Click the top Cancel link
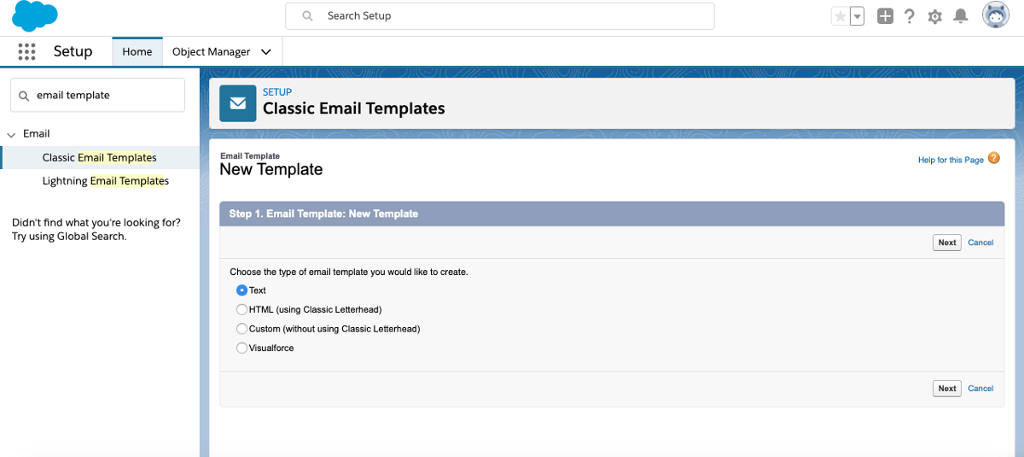1024x457 pixels. point(980,242)
